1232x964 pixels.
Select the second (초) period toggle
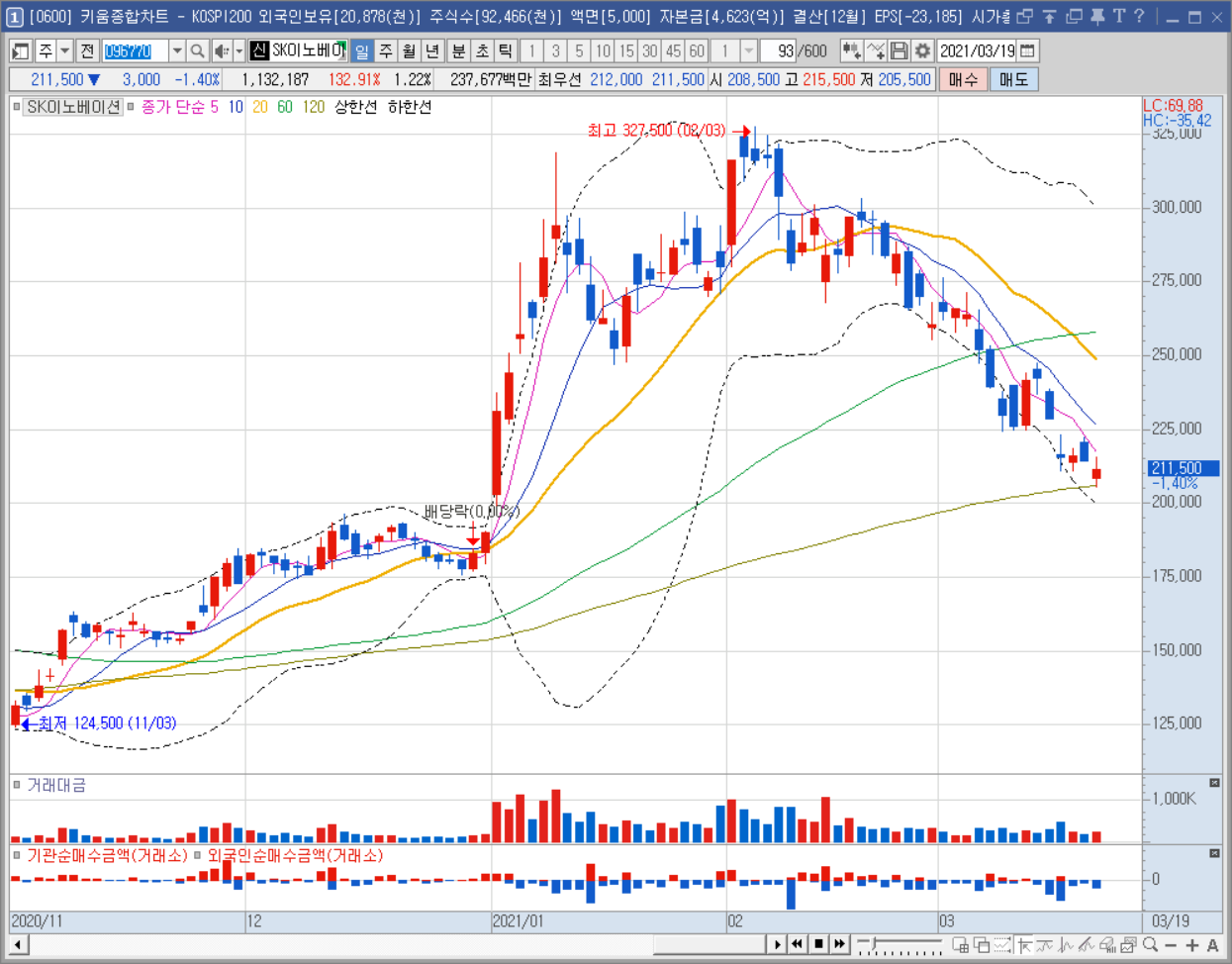482,50
